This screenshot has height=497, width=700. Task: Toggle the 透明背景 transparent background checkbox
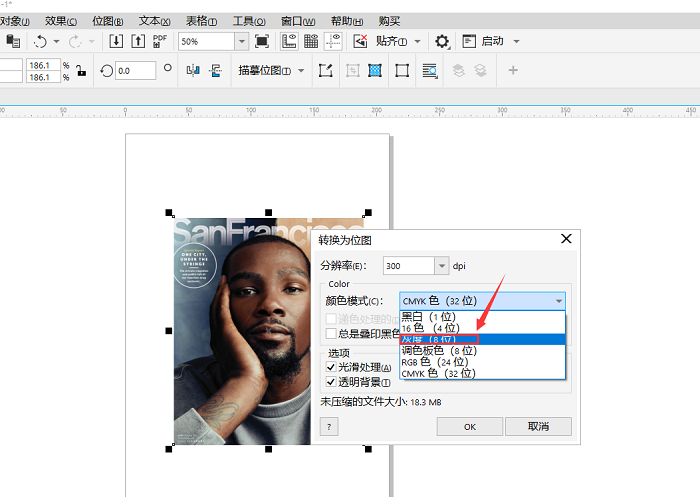click(x=331, y=382)
